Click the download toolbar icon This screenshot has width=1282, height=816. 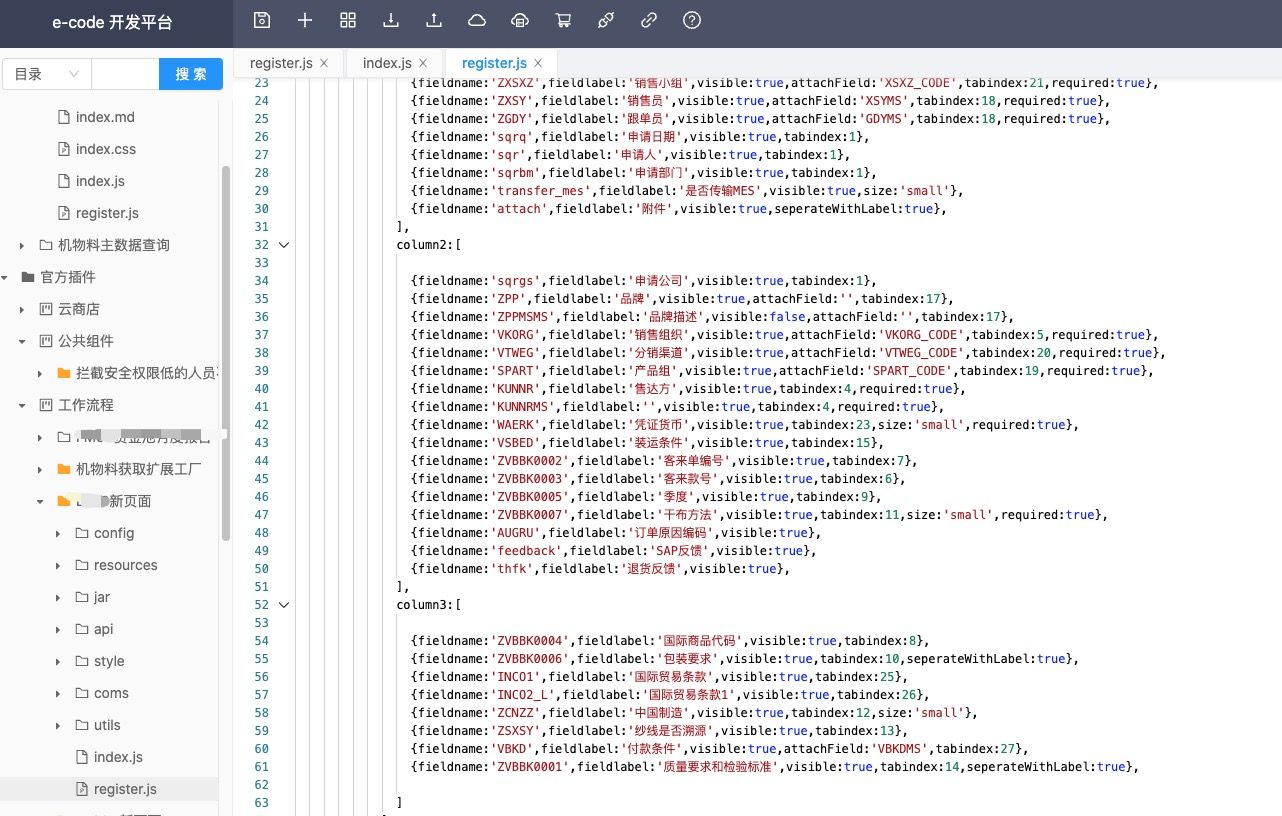click(391, 20)
